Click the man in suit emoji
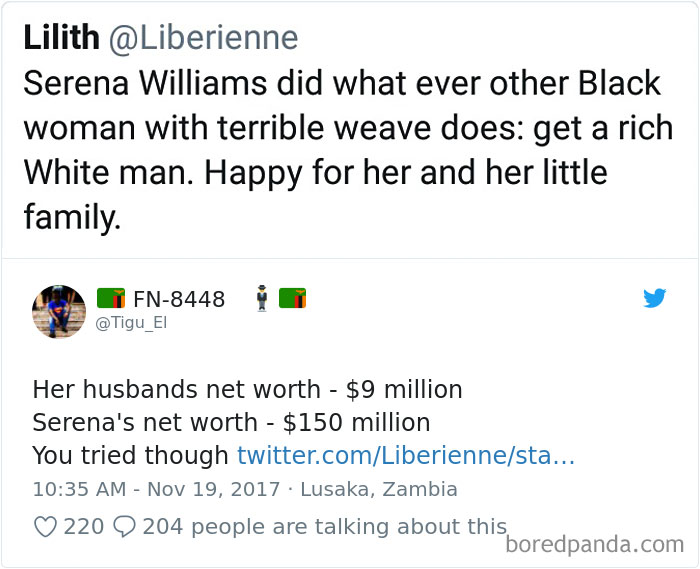The height and width of the screenshot is (569, 700). (x=262, y=298)
